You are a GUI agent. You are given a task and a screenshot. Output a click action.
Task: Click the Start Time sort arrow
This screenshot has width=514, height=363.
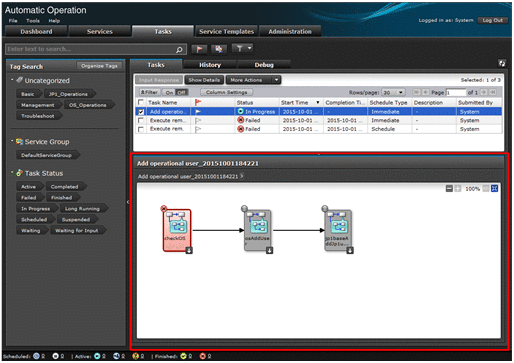tap(317, 102)
